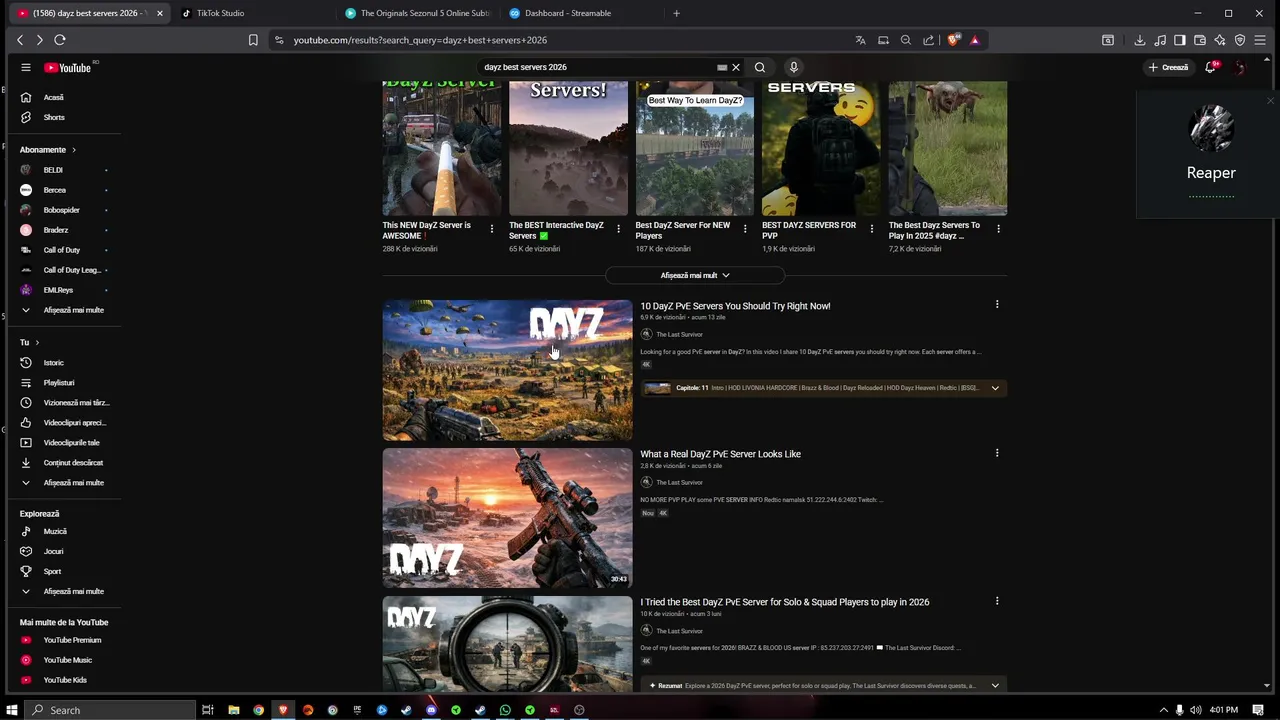The image size is (1280, 720).
Task: Switch to The Originals Sezonul 5 tab
Action: [x=418, y=13]
